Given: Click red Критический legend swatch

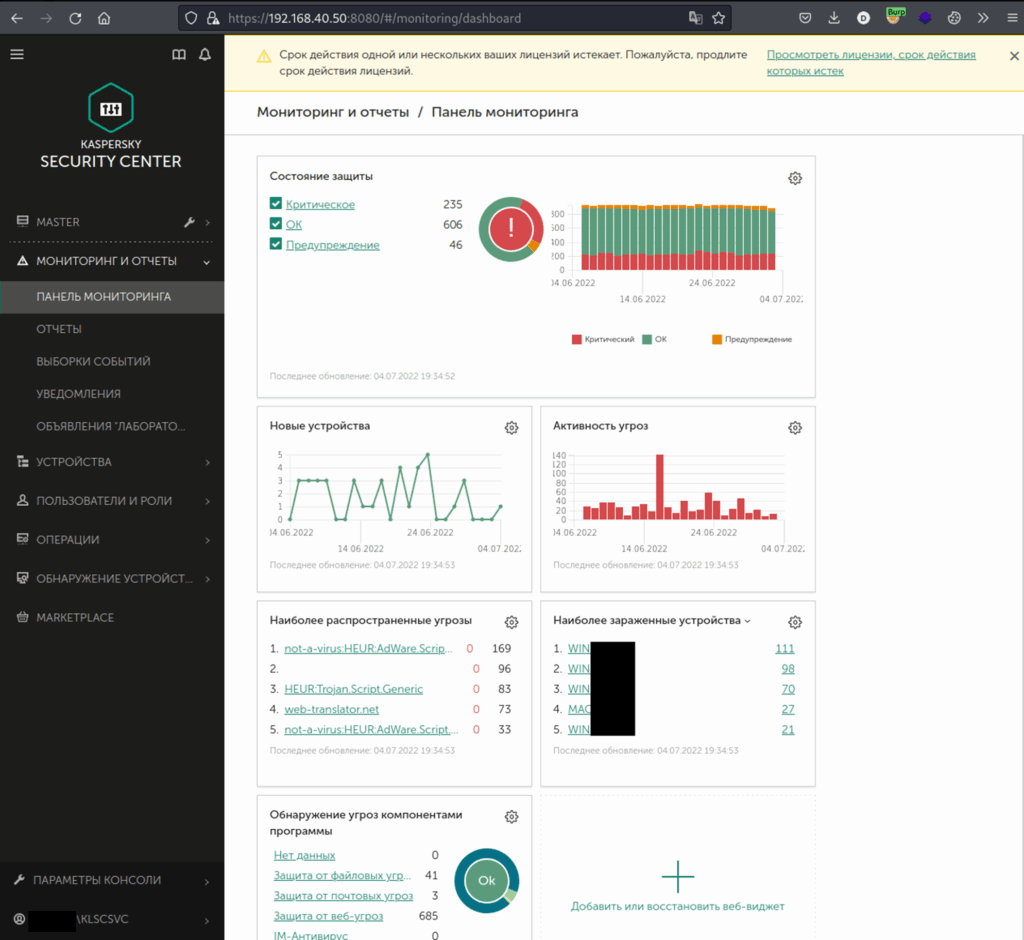Looking at the screenshot, I should pyautogui.click(x=577, y=340).
